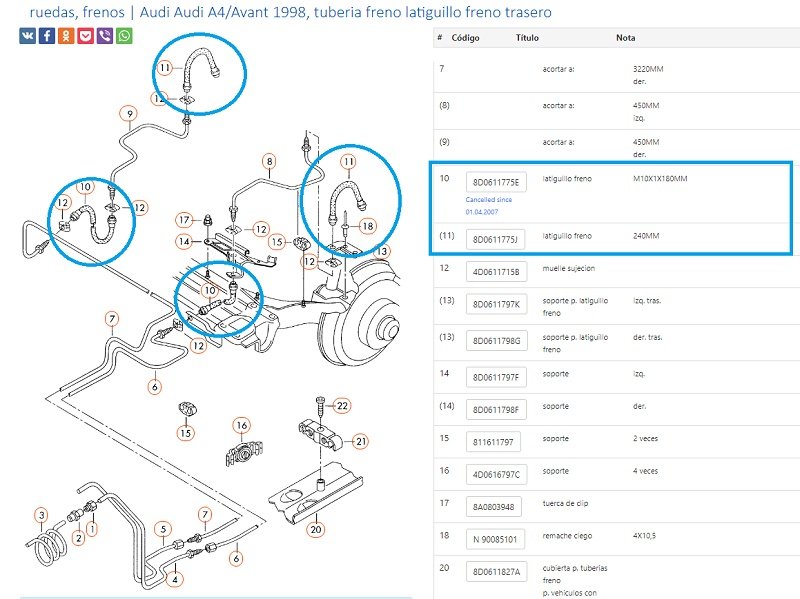Select part number 8D0611798G
The height and width of the screenshot is (599, 800).
pos(496,341)
